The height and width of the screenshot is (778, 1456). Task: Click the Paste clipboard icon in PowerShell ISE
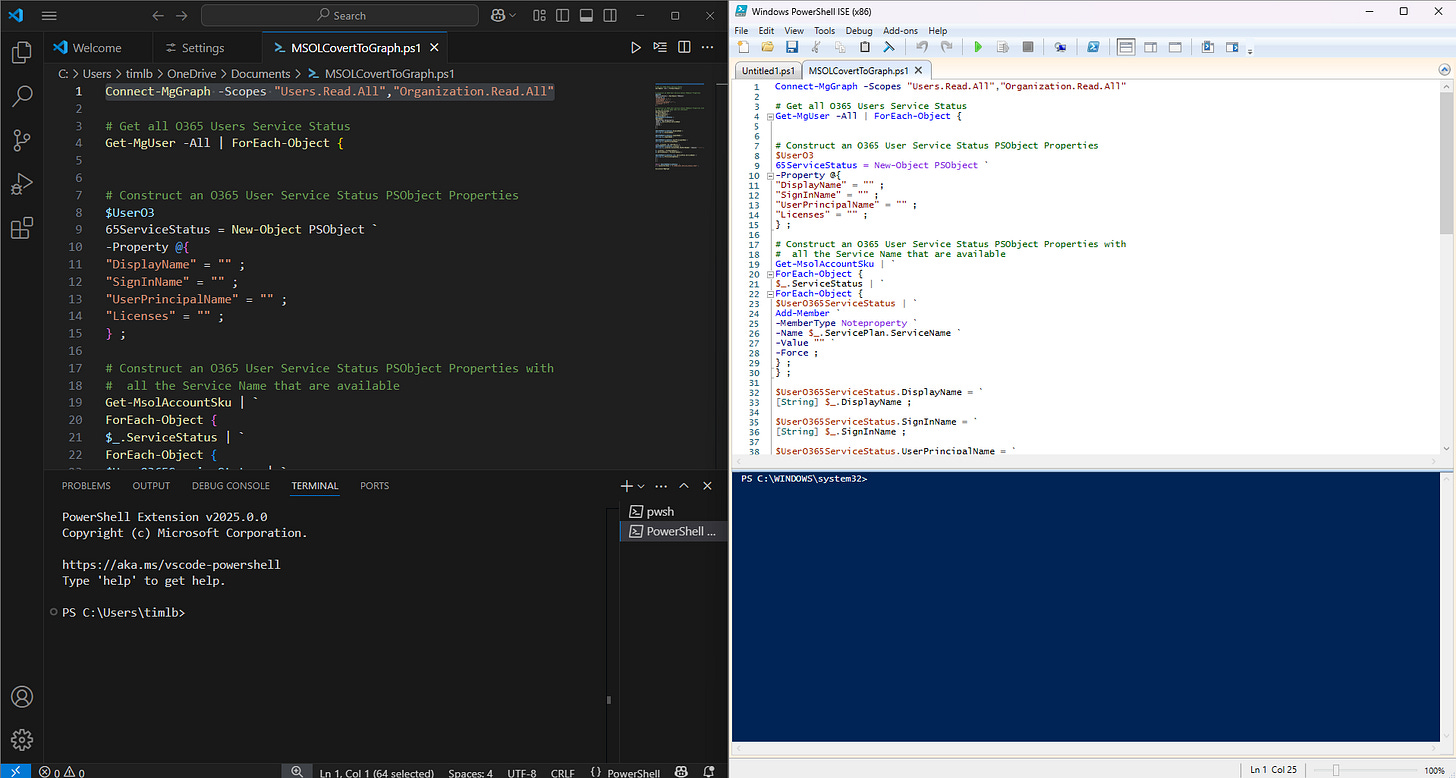[865, 47]
